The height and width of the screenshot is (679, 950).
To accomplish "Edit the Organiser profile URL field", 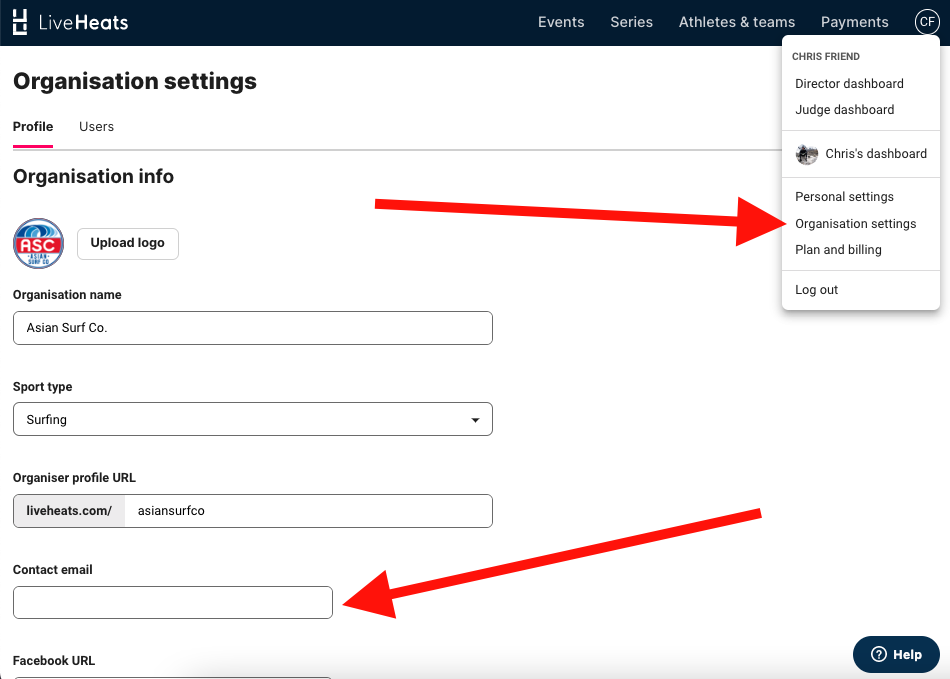I will pyautogui.click(x=308, y=511).
